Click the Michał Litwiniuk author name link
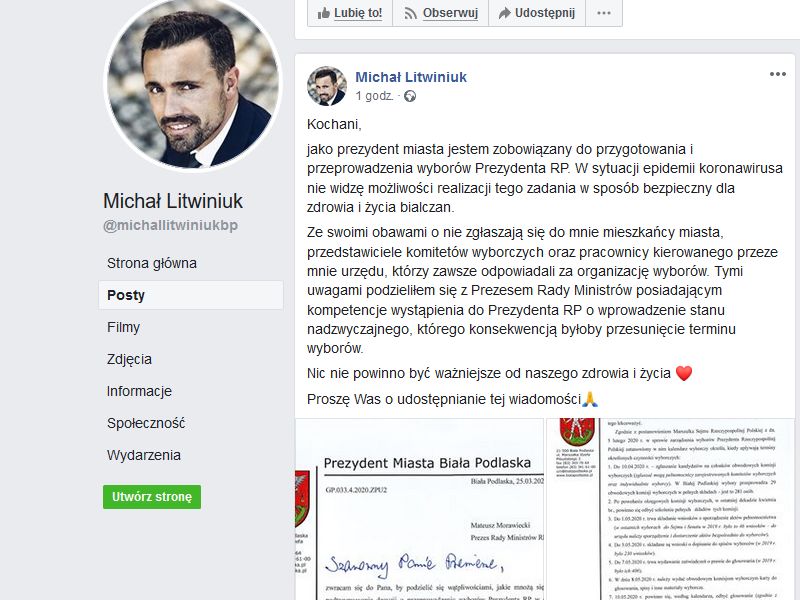This screenshot has height=600, width=800. [411, 77]
